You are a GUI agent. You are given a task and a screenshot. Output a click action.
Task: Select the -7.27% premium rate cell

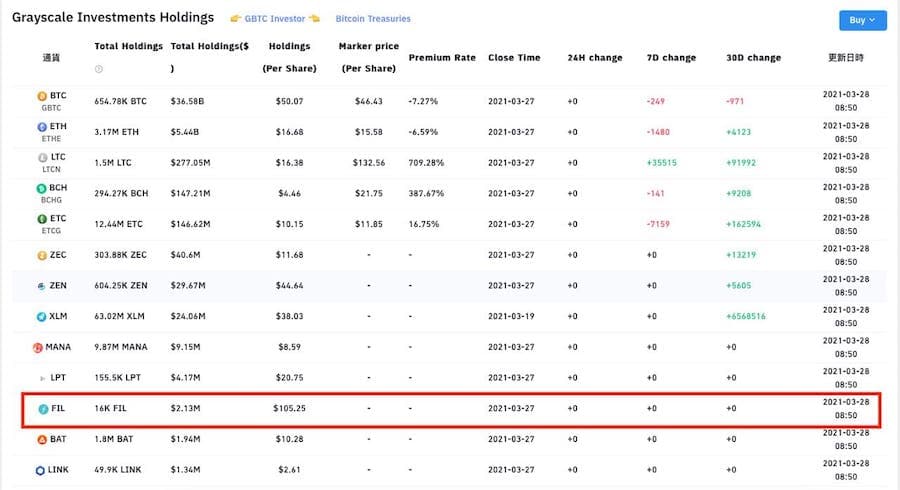pos(423,101)
